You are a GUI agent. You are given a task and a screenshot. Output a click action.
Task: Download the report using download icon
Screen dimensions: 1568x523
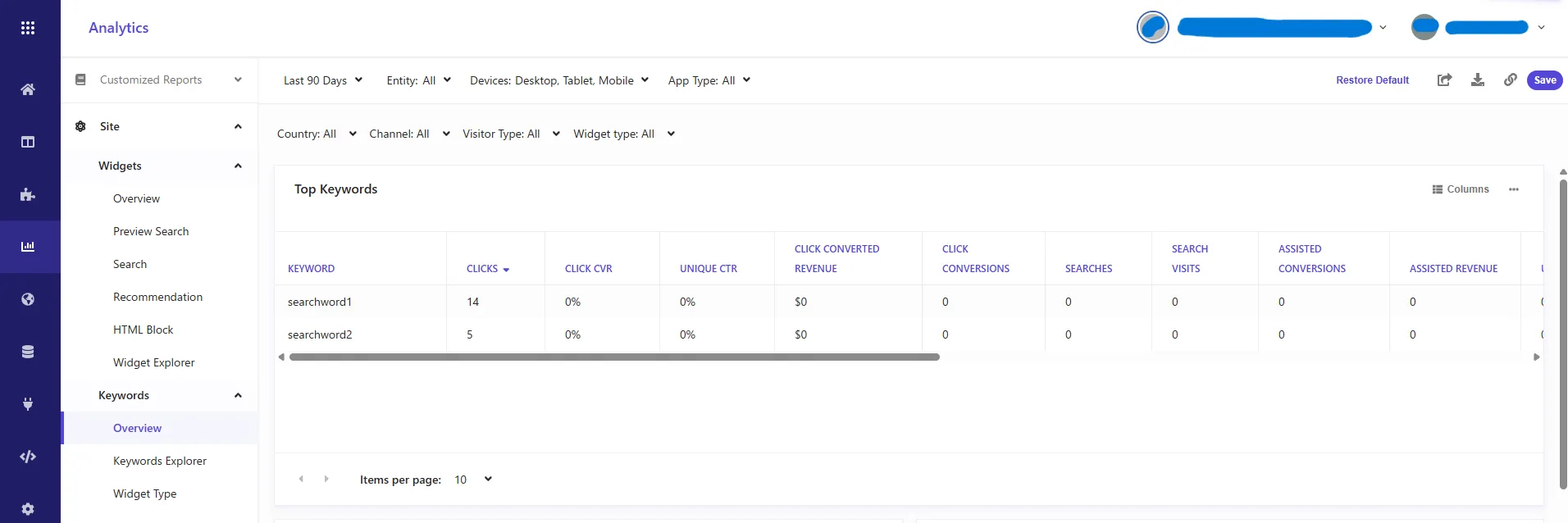[x=1477, y=80]
